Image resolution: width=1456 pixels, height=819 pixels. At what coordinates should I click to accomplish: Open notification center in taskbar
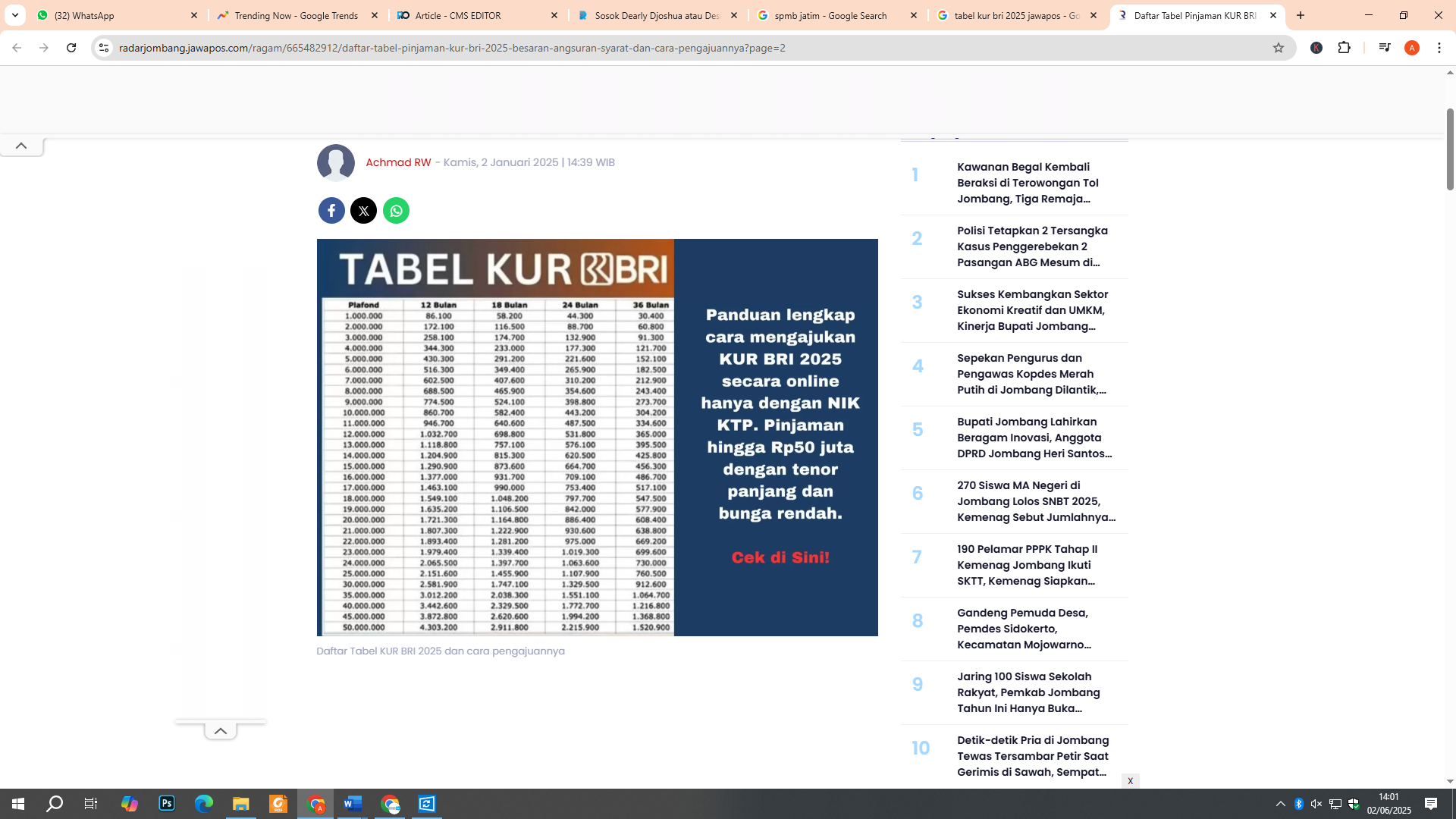1431,804
